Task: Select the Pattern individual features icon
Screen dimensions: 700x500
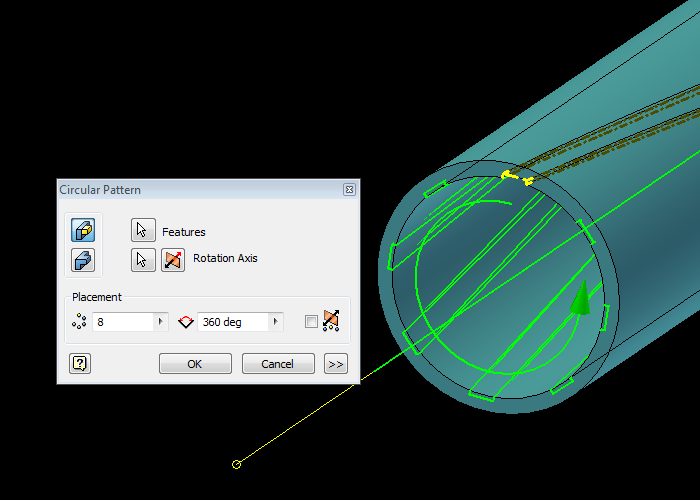Action: tap(83, 230)
